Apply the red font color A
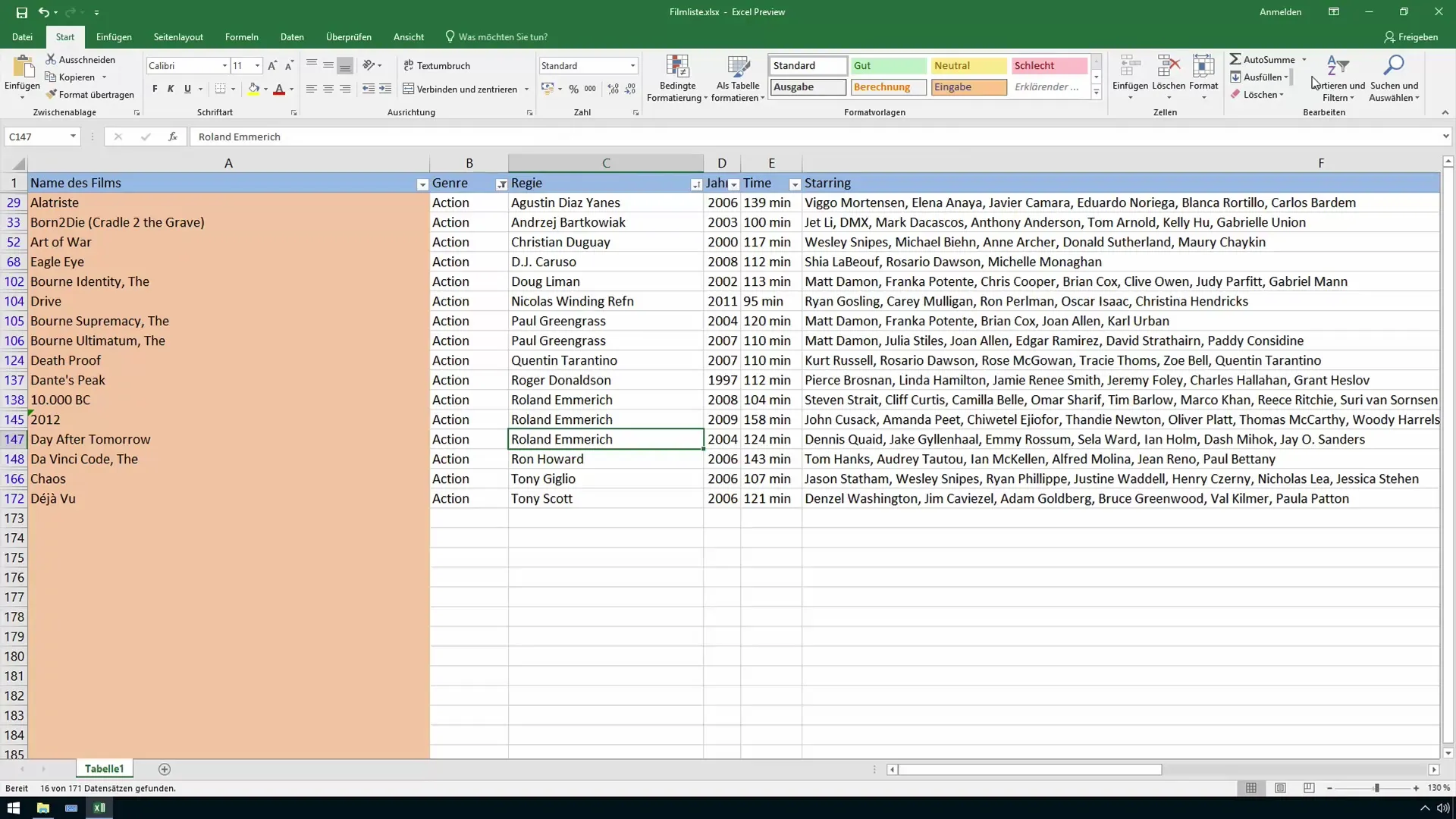 pyautogui.click(x=279, y=89)
